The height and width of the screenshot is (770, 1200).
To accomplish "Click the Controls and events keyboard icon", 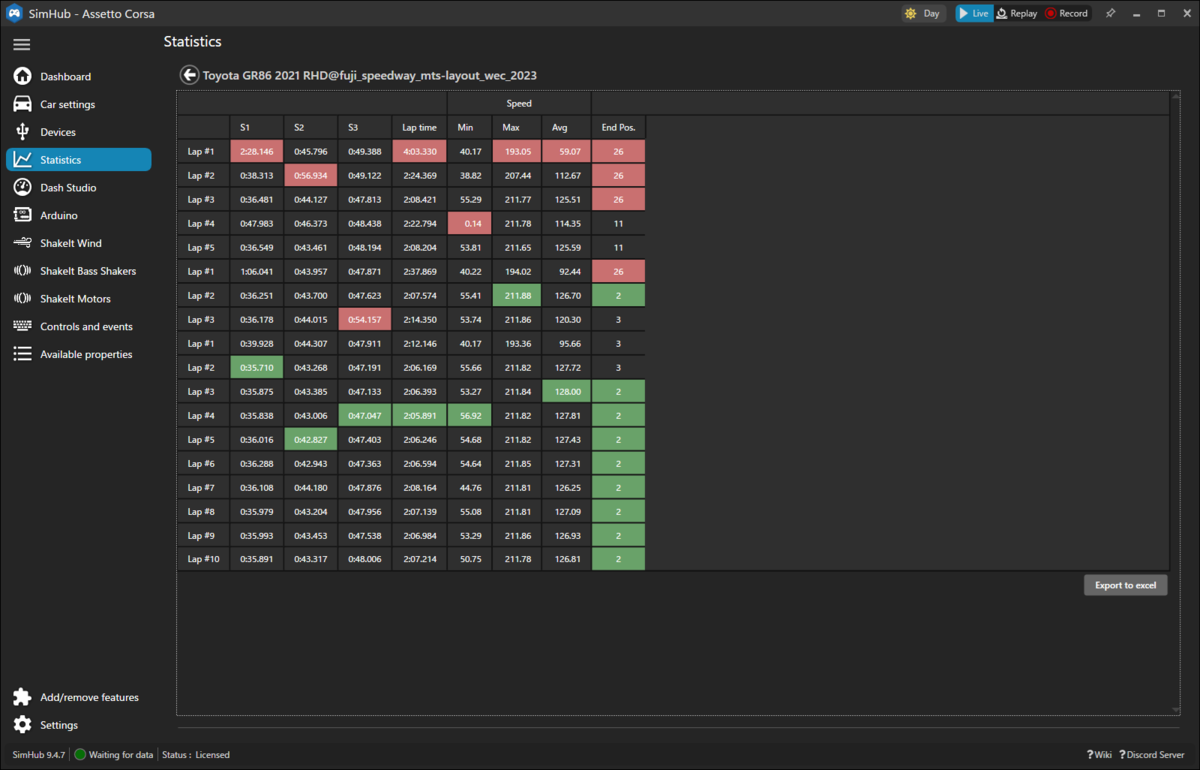I will 22,326.
